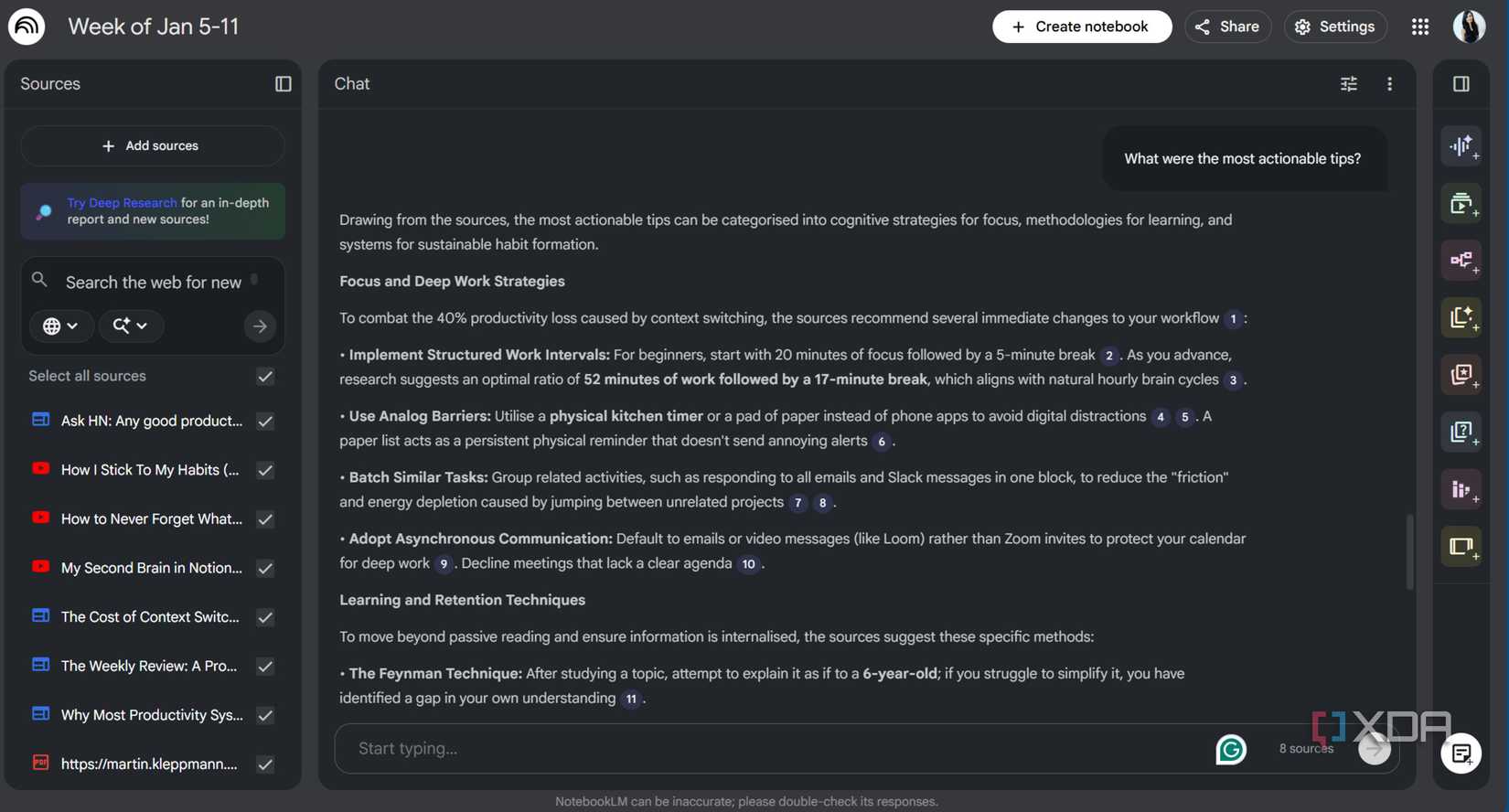Open the web source type dropdown
This screenshot has width=1509, height=812.
(60, 326)
